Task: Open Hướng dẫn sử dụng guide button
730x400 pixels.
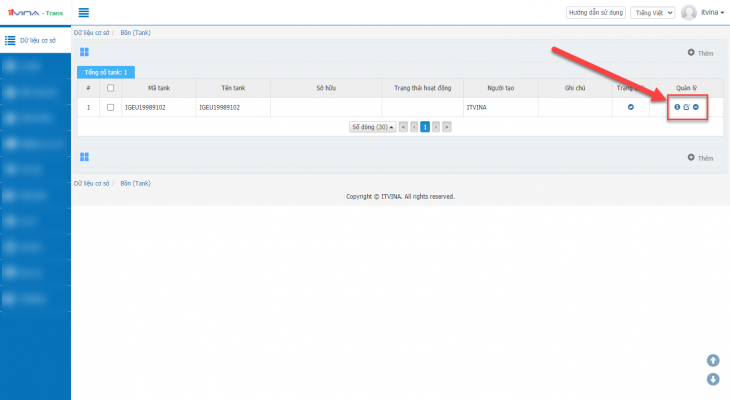Action: coord(595,13)
